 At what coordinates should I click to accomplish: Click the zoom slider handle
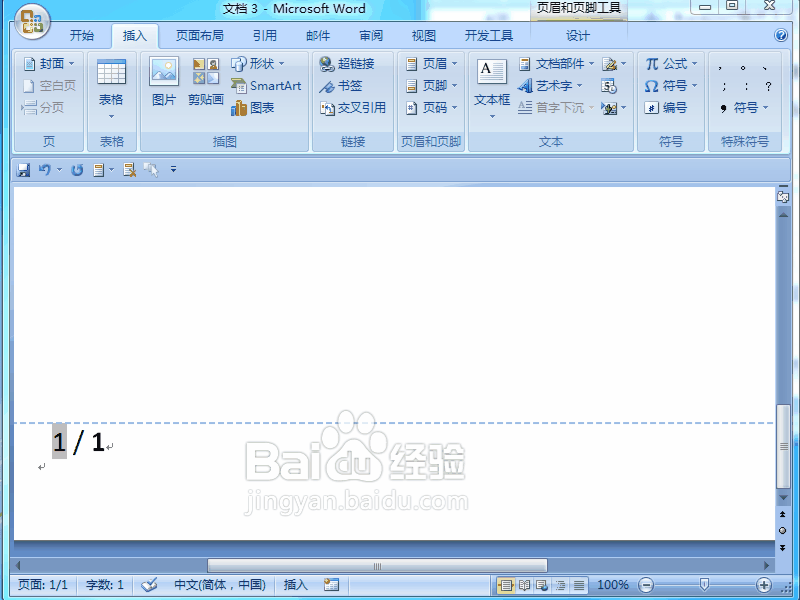point(704,584)
